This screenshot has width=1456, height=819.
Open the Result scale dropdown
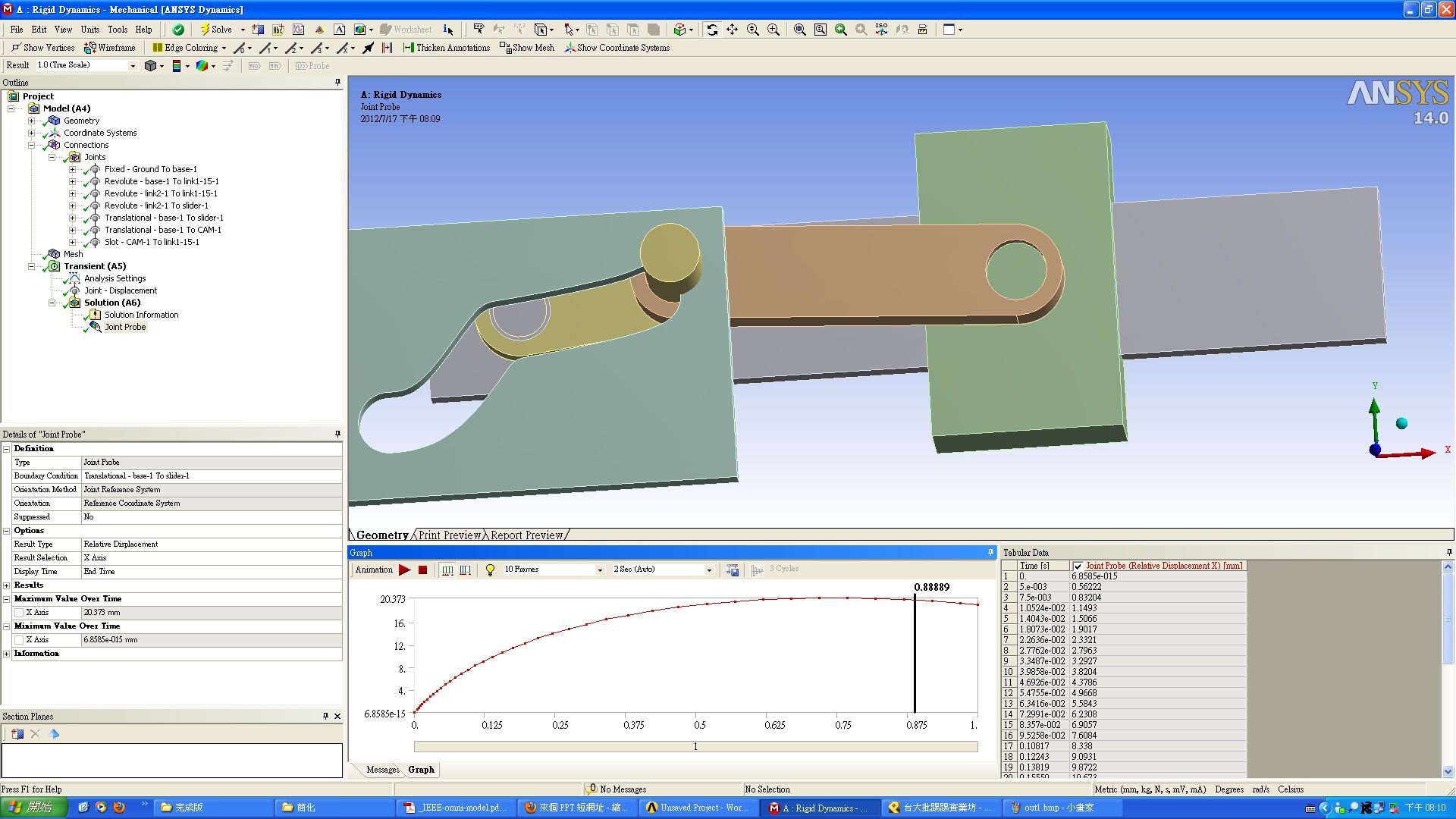click(x=133, y=66)
